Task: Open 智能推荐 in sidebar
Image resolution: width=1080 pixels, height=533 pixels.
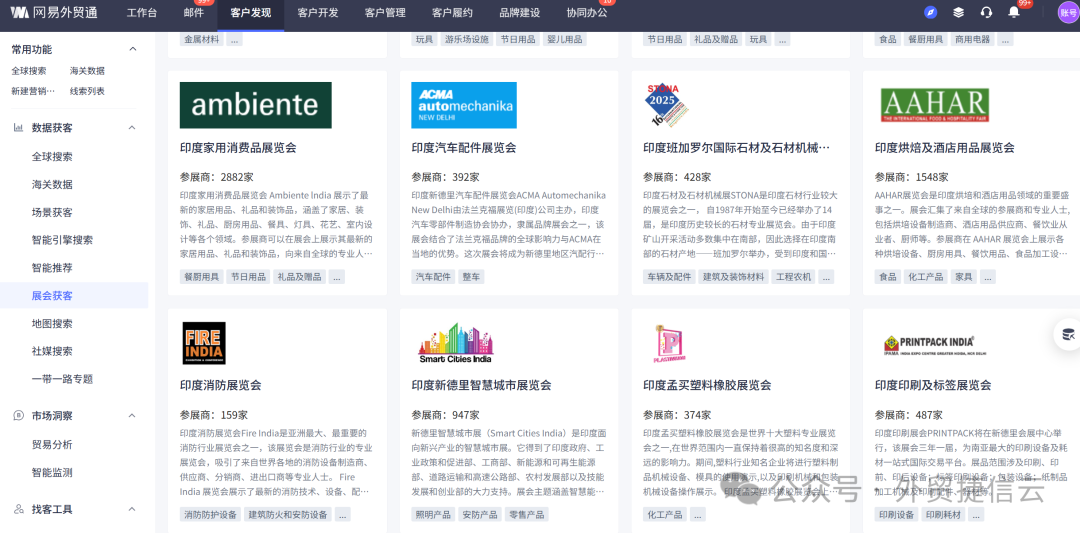Action: pos(52,268)
